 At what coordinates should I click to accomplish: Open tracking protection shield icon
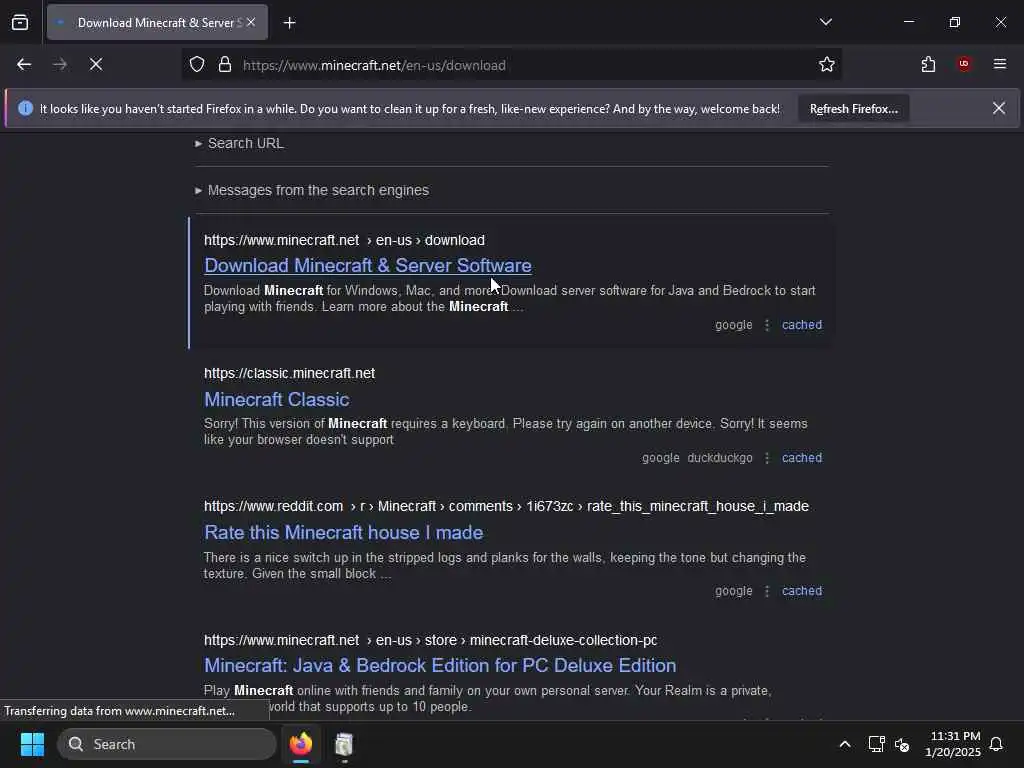197,65
